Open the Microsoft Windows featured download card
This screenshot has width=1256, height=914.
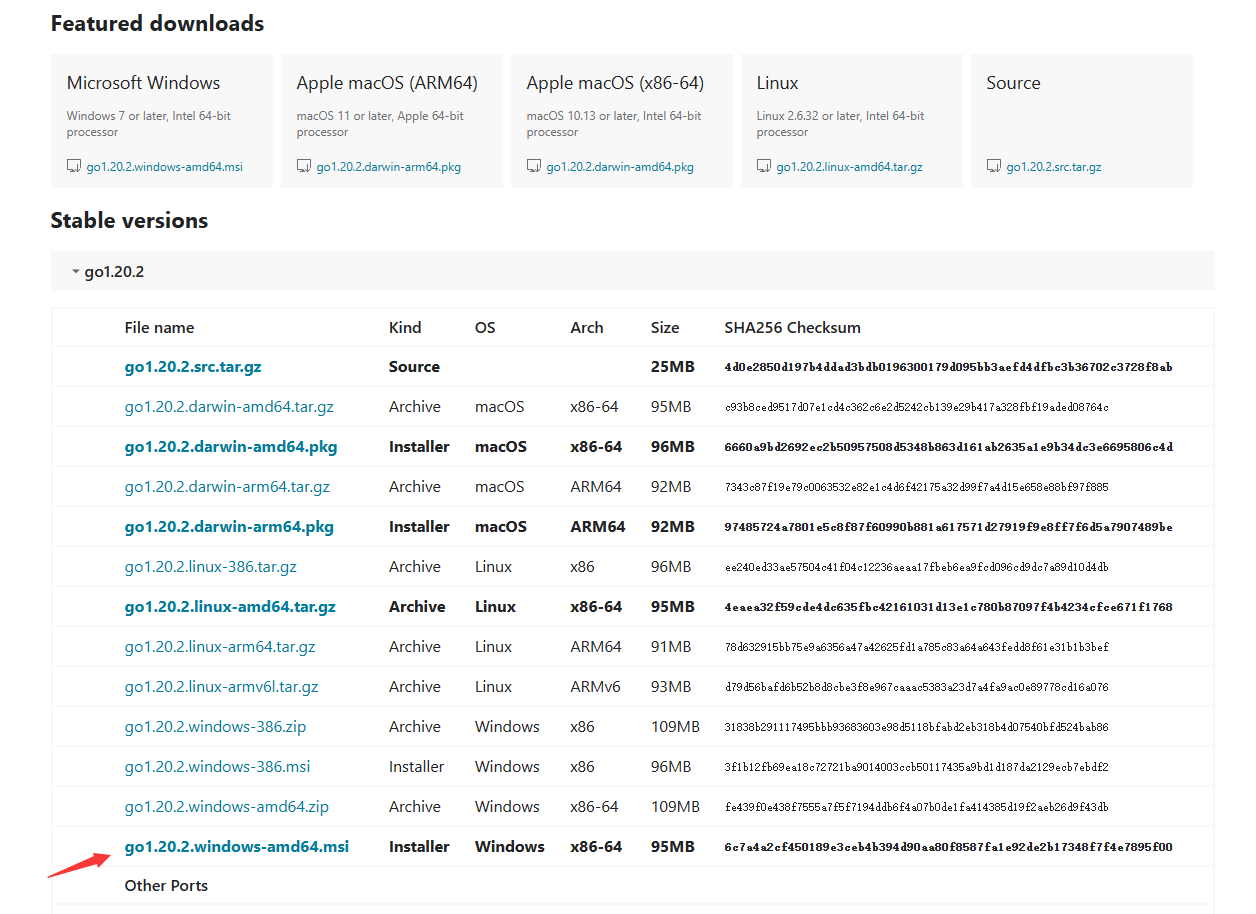click(x=162, y=121)
